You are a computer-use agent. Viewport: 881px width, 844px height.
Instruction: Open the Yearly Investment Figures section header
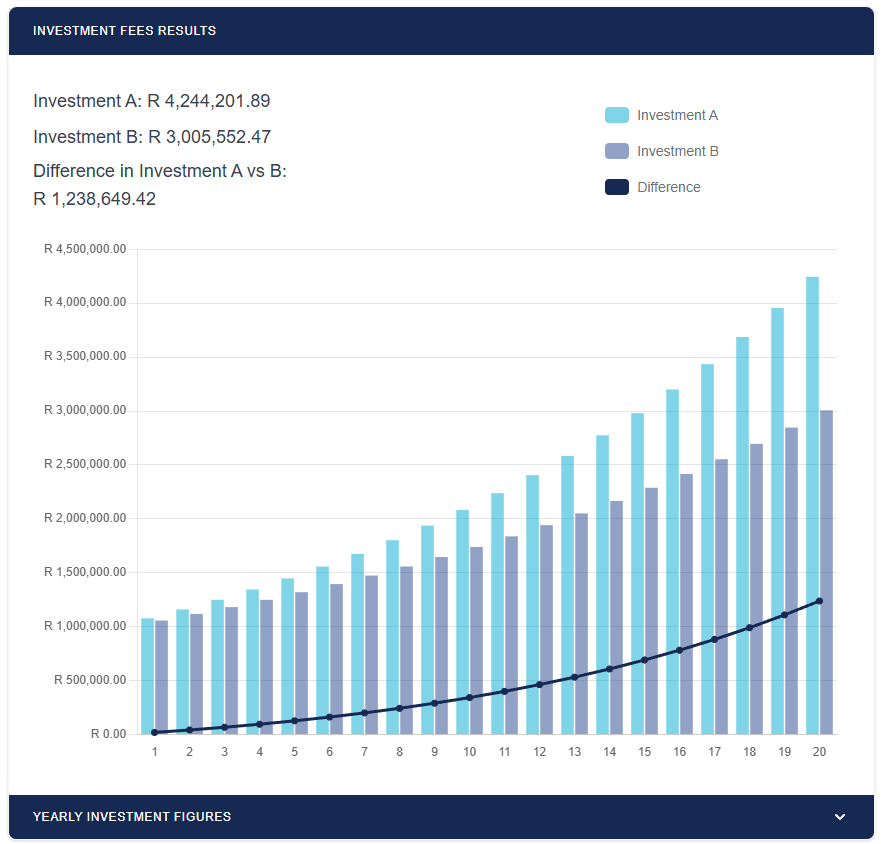coord(441,816)
